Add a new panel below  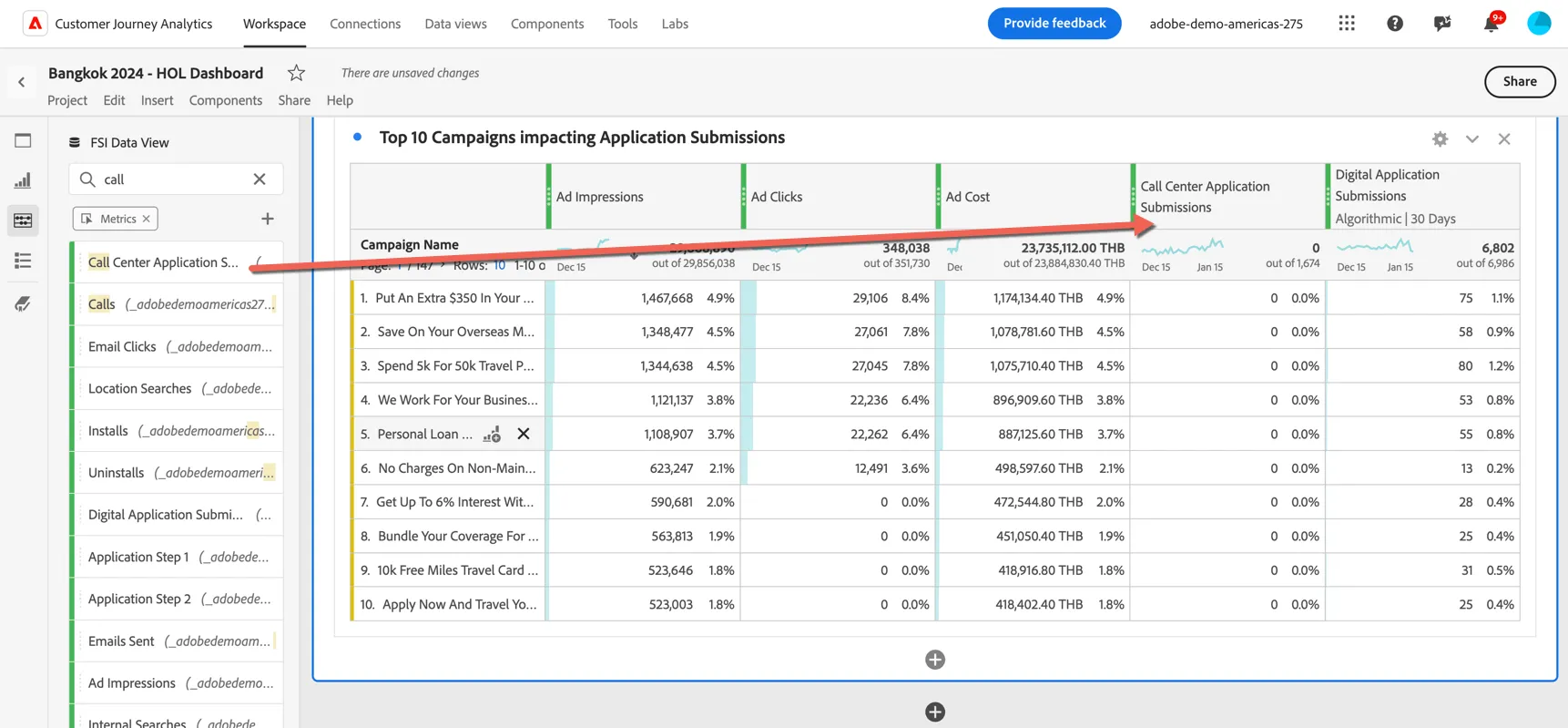point(935,712)
